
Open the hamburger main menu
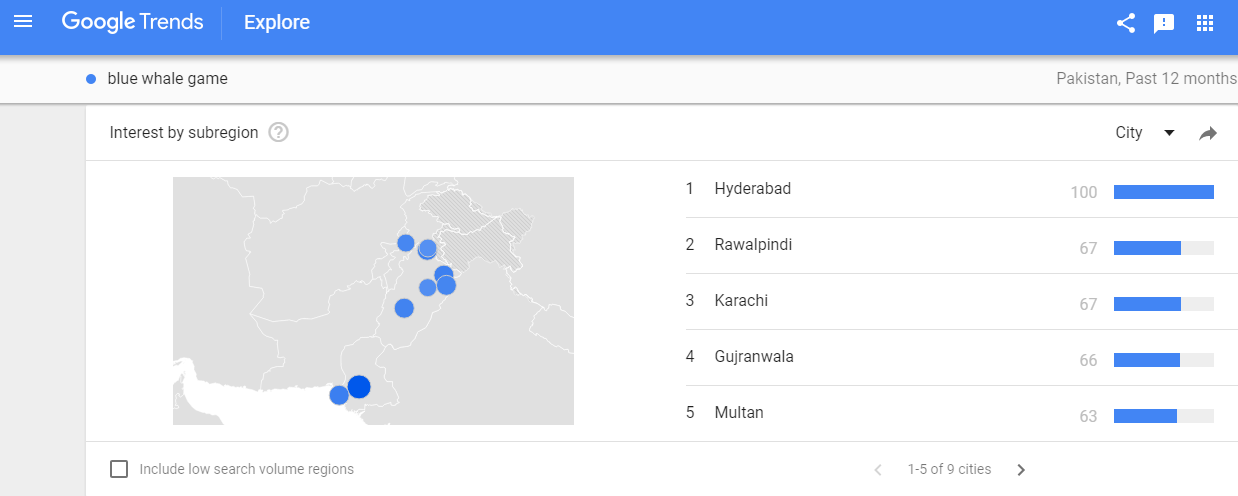(22, 21)
